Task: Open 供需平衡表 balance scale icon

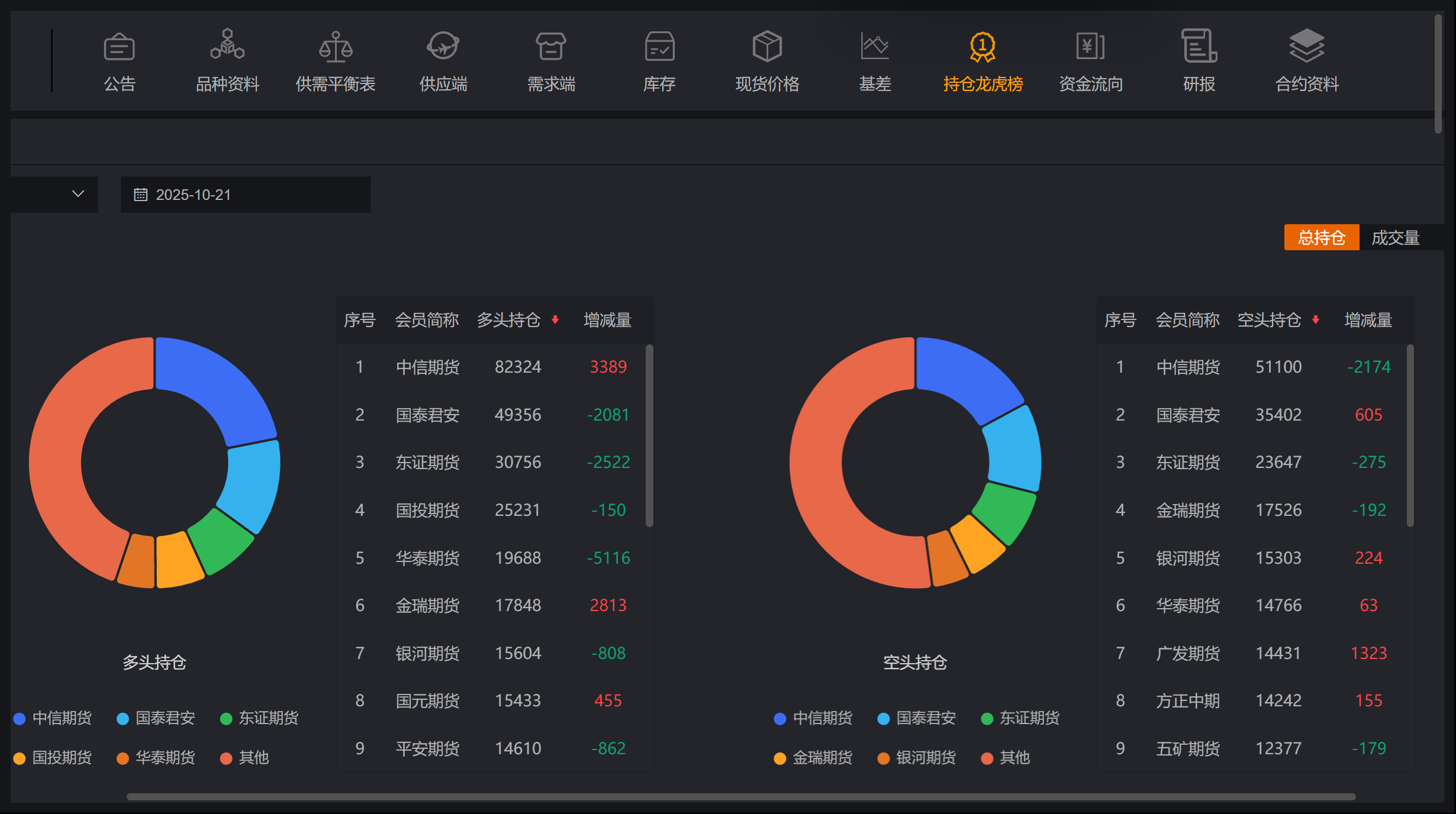Action: [x=336, y=47]
